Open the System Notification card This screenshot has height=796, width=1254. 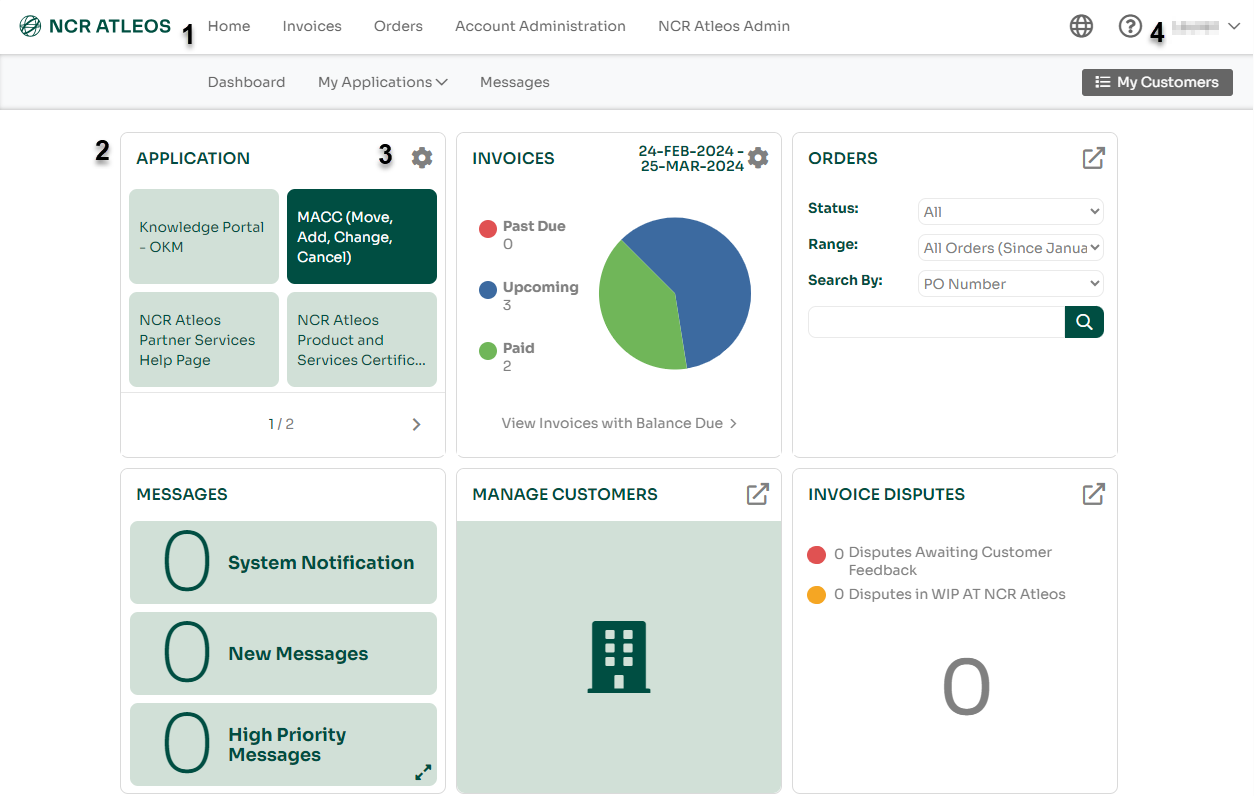283,562
